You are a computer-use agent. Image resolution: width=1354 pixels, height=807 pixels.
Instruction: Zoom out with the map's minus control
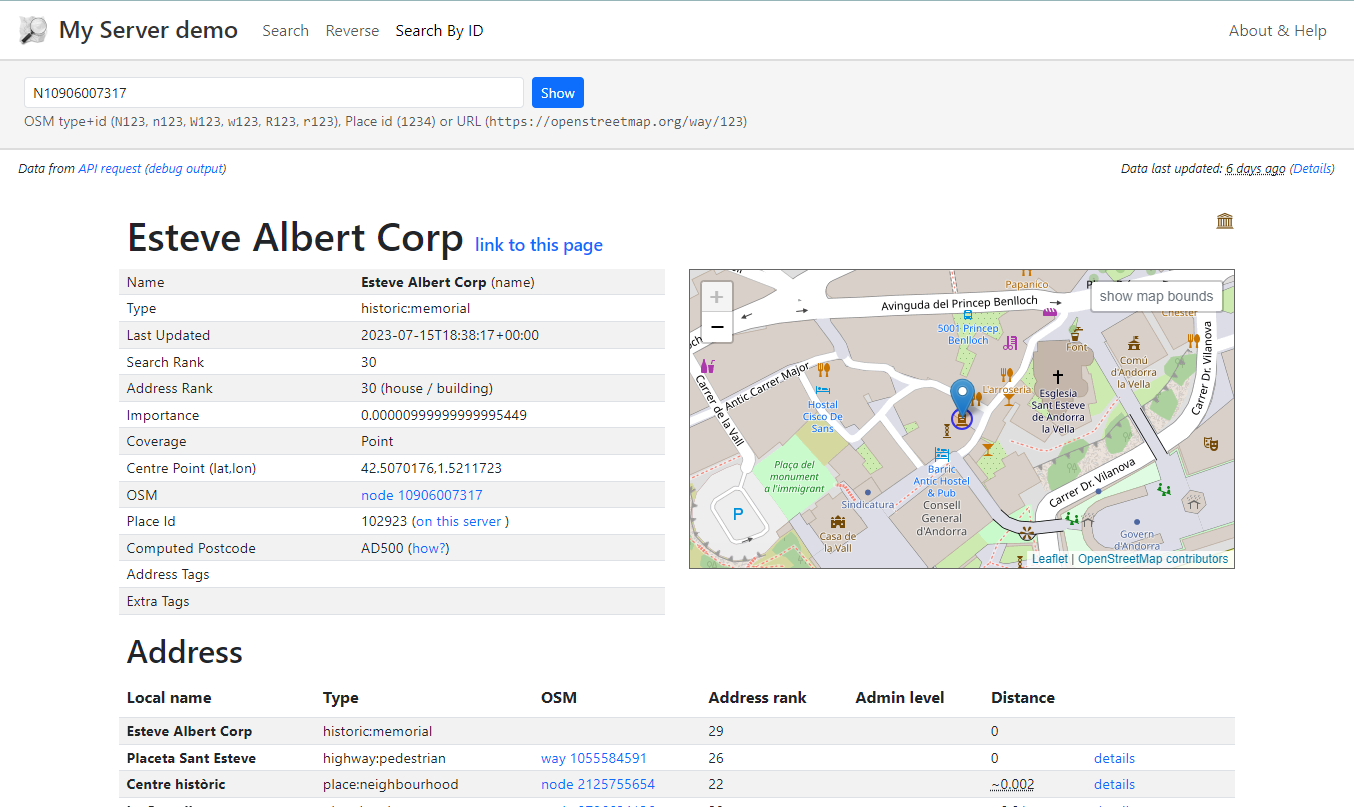click(716, 327)
